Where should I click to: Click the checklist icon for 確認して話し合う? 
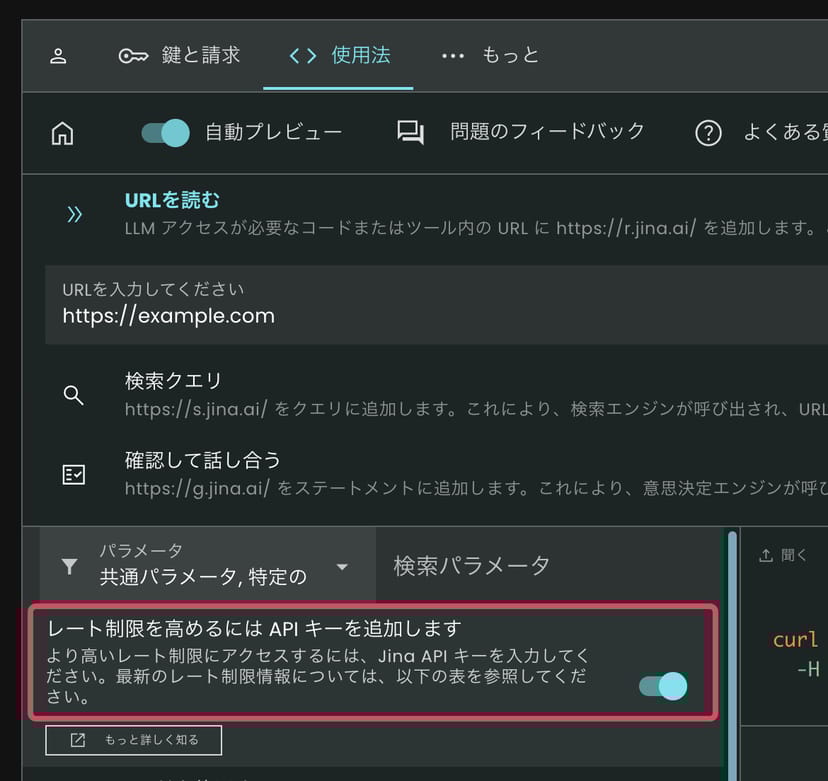pos(73,475)
